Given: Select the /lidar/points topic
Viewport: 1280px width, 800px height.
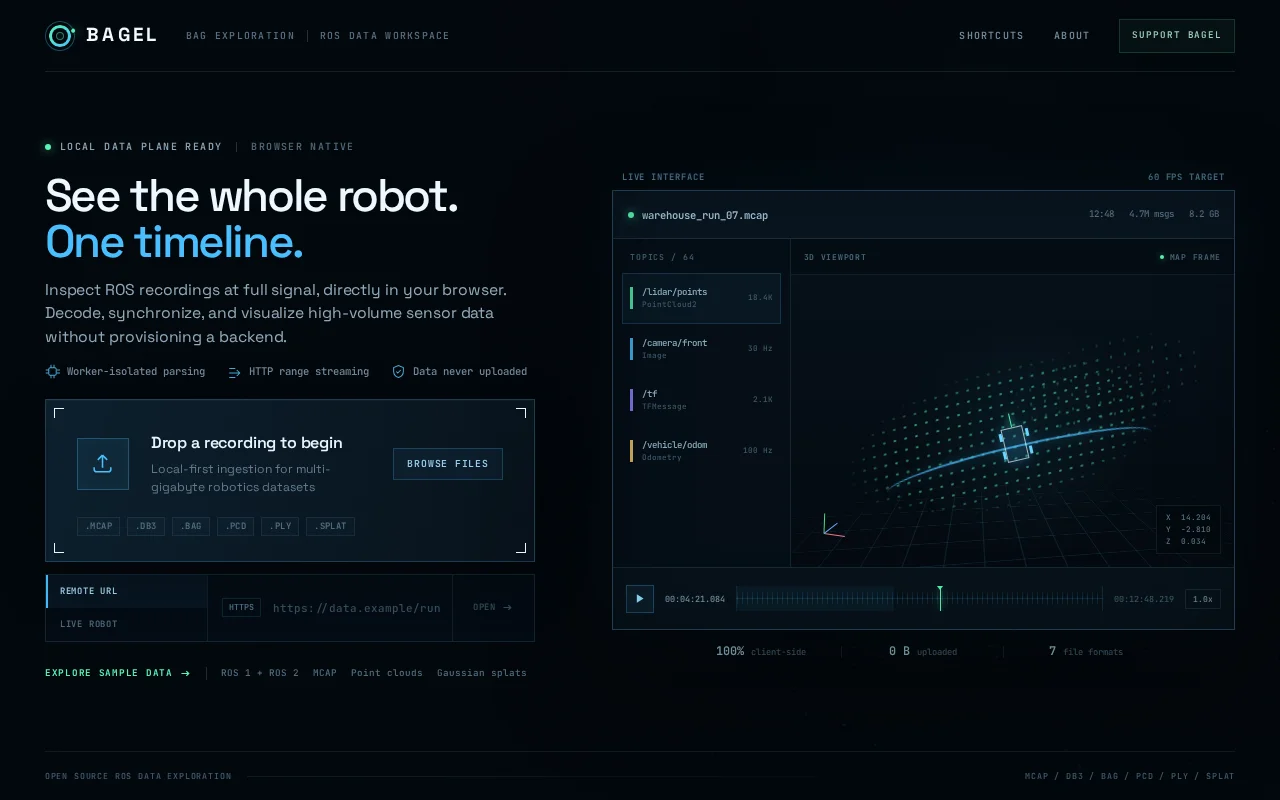Looking at the screenshot, I should pos(701,298).
